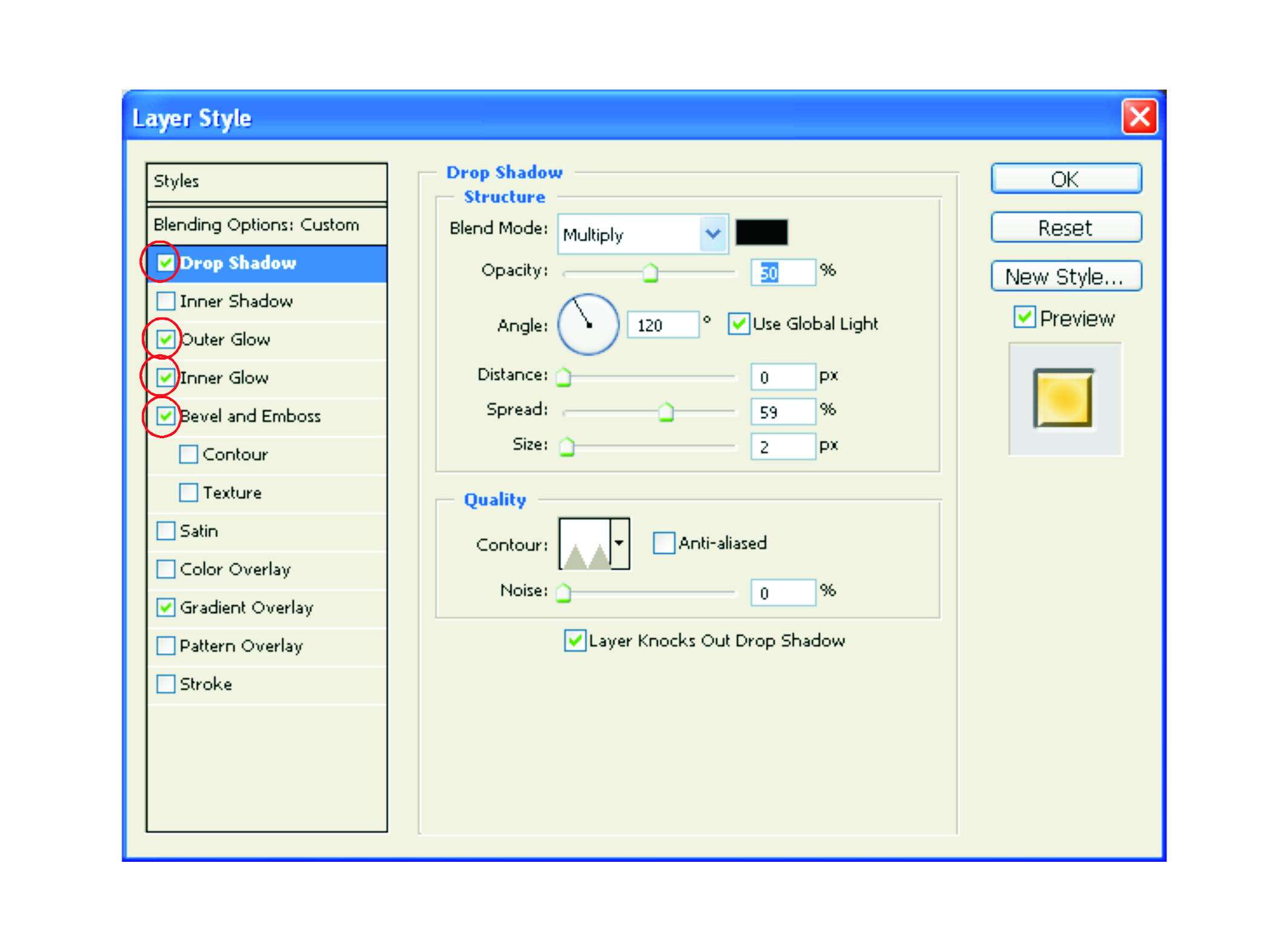Click the Opacity slider handle
This screenshot has width=1288, height=952.
(x=650, y=273)
